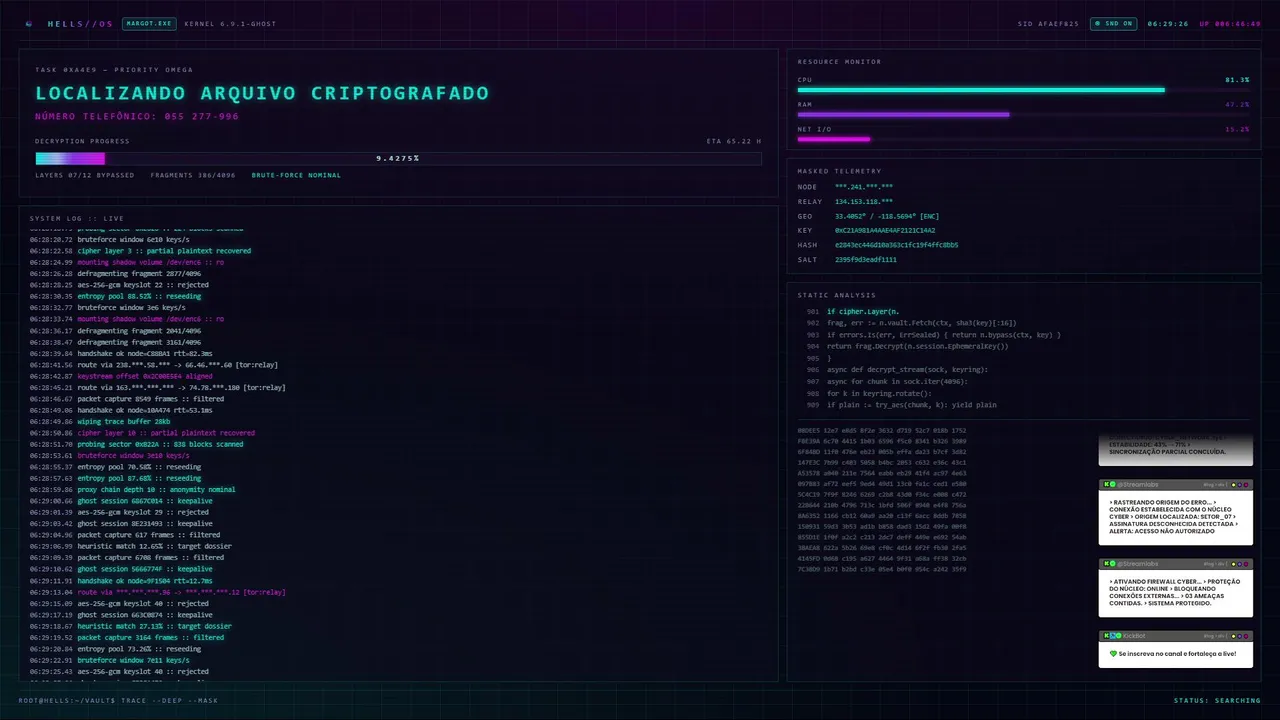Click log line 'cipher layer 3 :: partial plaintext recovered'

coord(164,251)
